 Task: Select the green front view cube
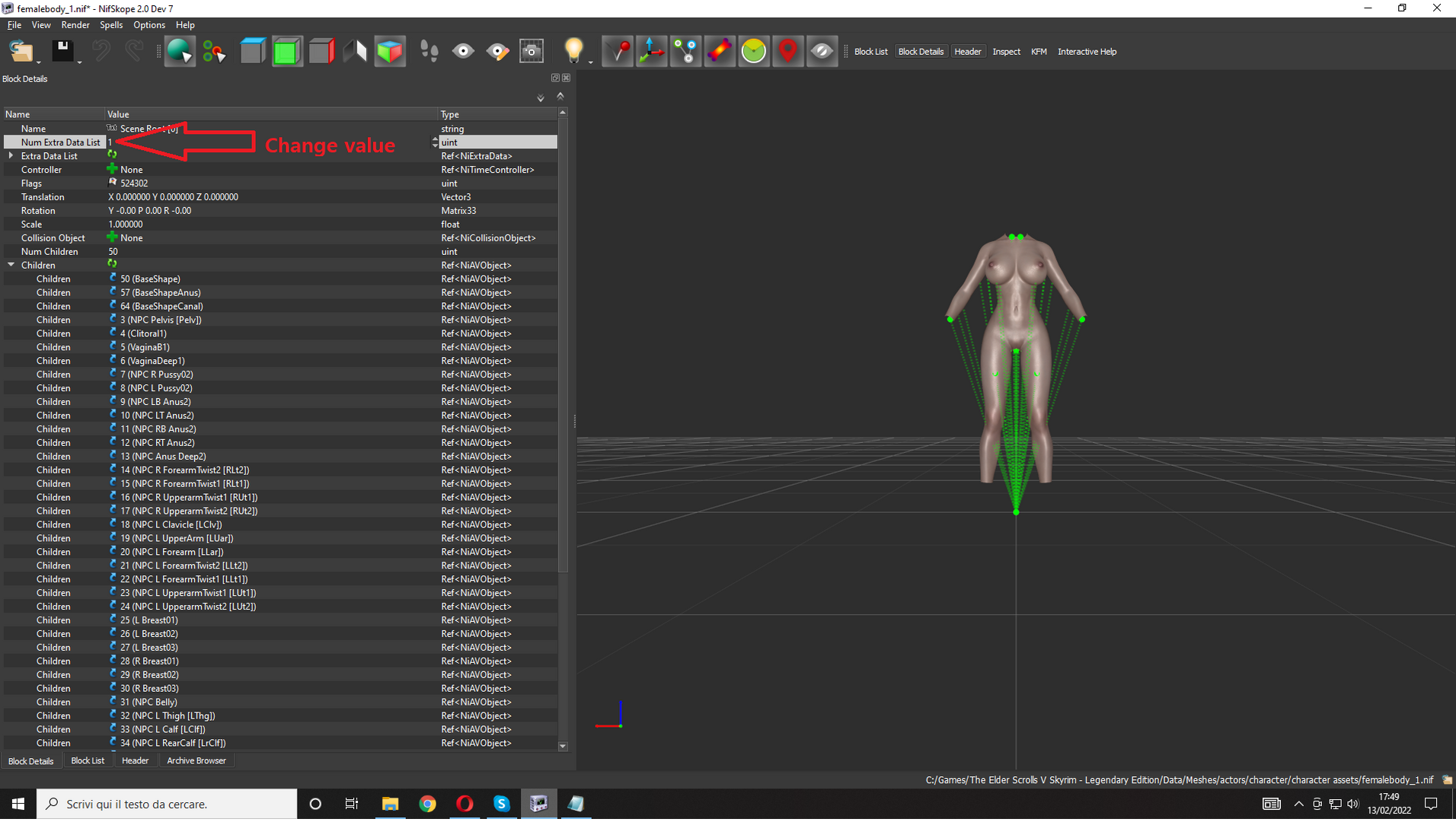coord(287,51)
